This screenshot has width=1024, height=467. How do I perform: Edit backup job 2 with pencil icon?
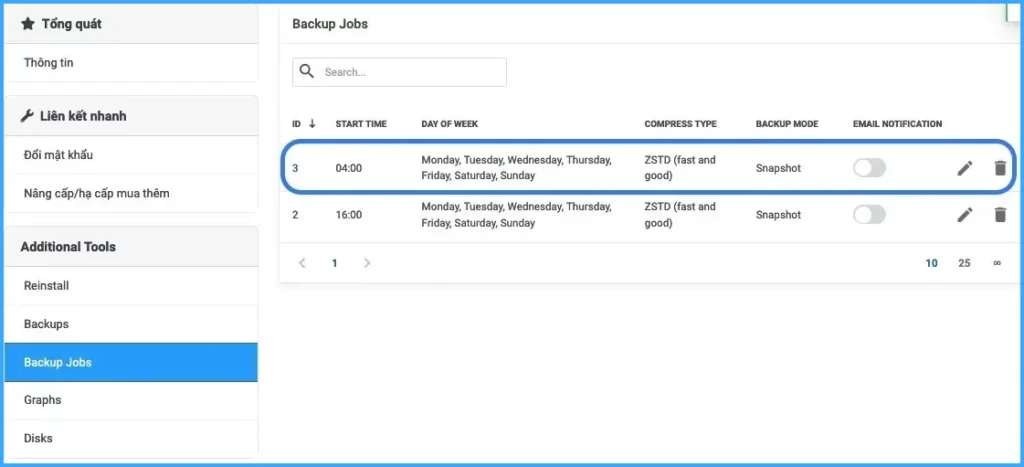tap(965, 214)
